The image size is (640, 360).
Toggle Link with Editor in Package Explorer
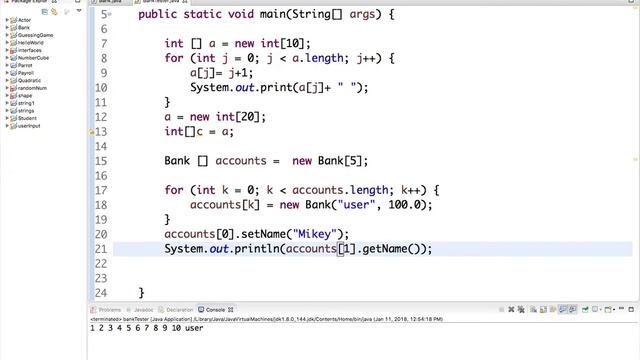click(54, 11)
